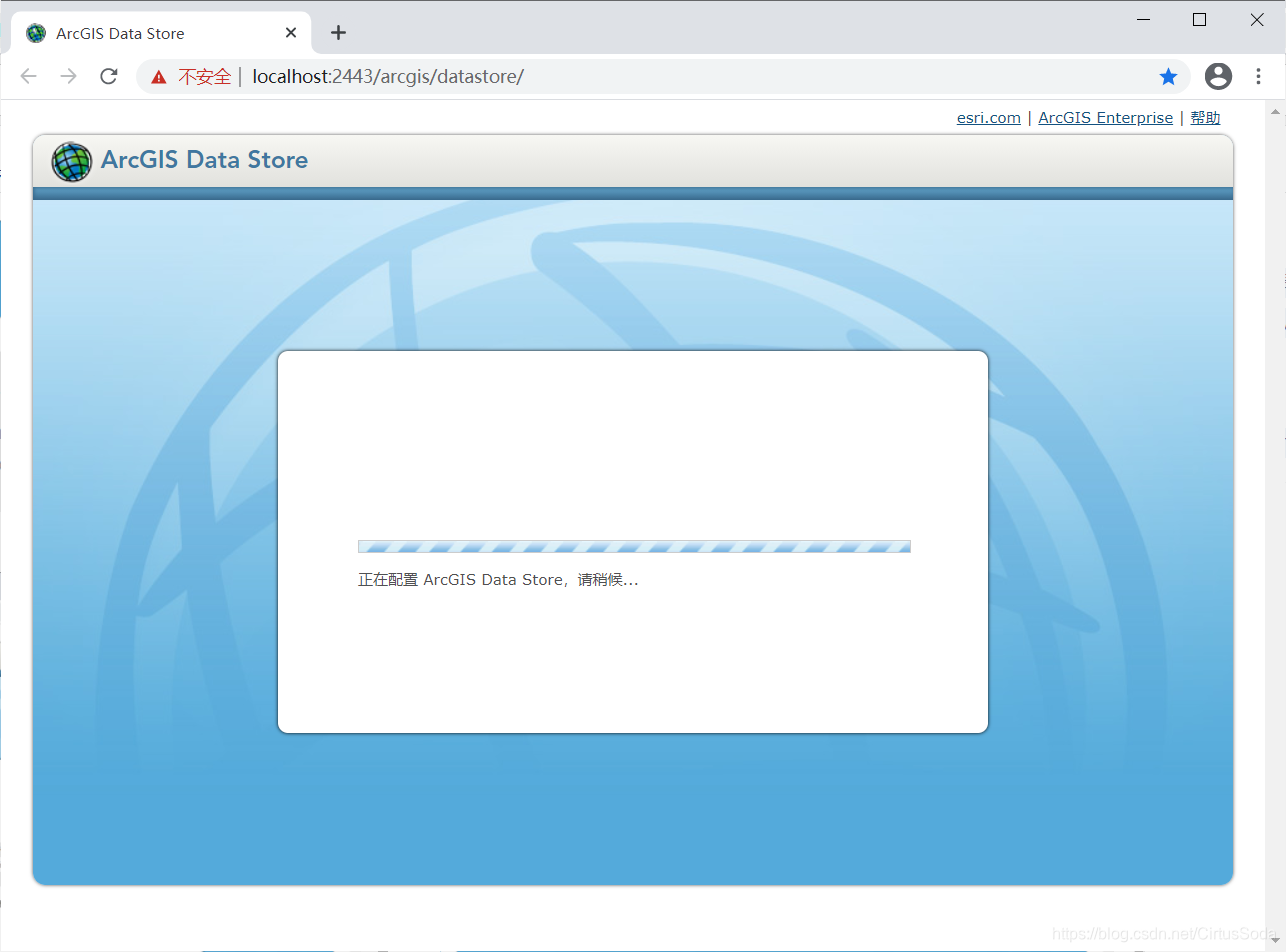Close the Chrome window
Screen dimensions: 1286x952
(x=1257, y=19)
